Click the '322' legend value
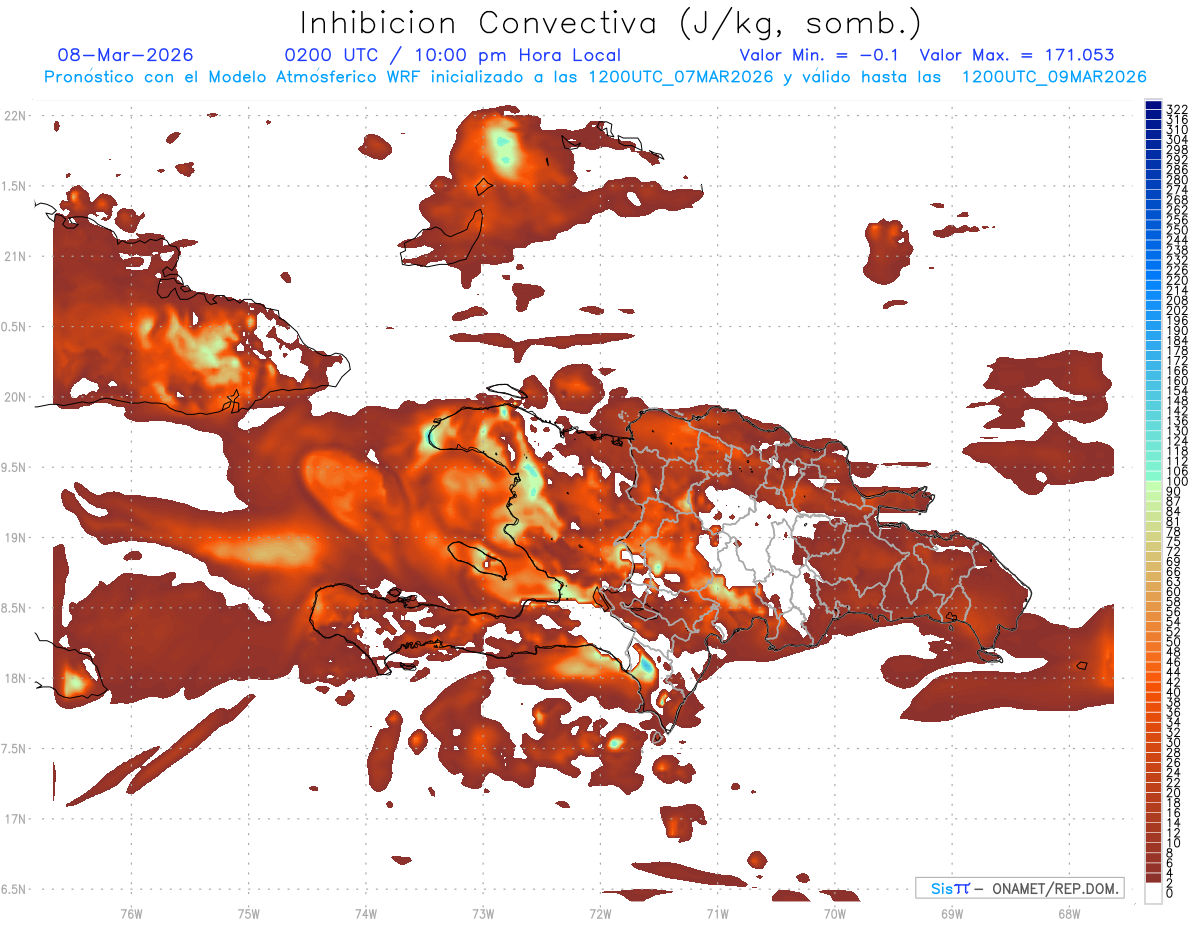 (x=1176, y=108)
